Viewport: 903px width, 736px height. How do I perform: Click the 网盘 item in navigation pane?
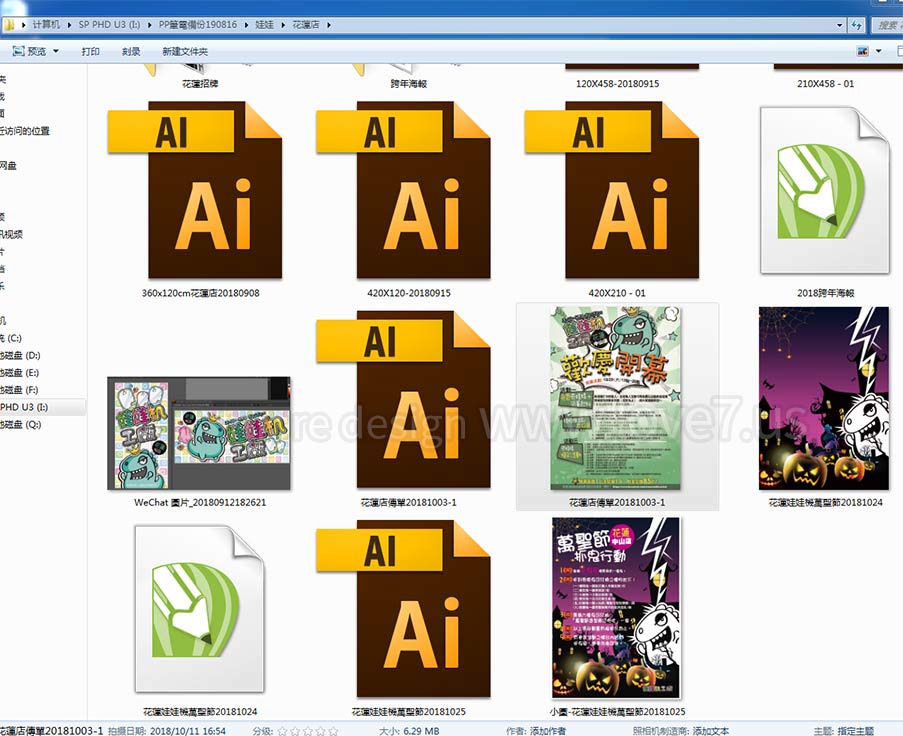click(9, 165)
